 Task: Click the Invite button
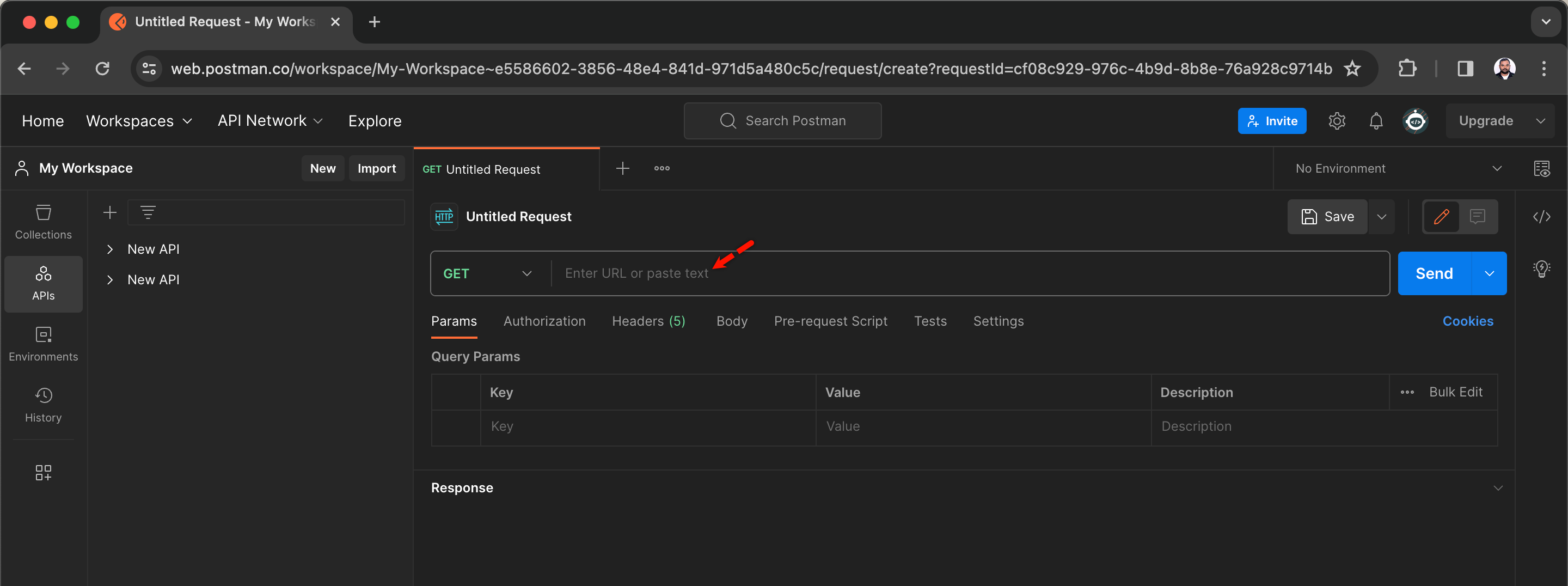click(1272, 120)
